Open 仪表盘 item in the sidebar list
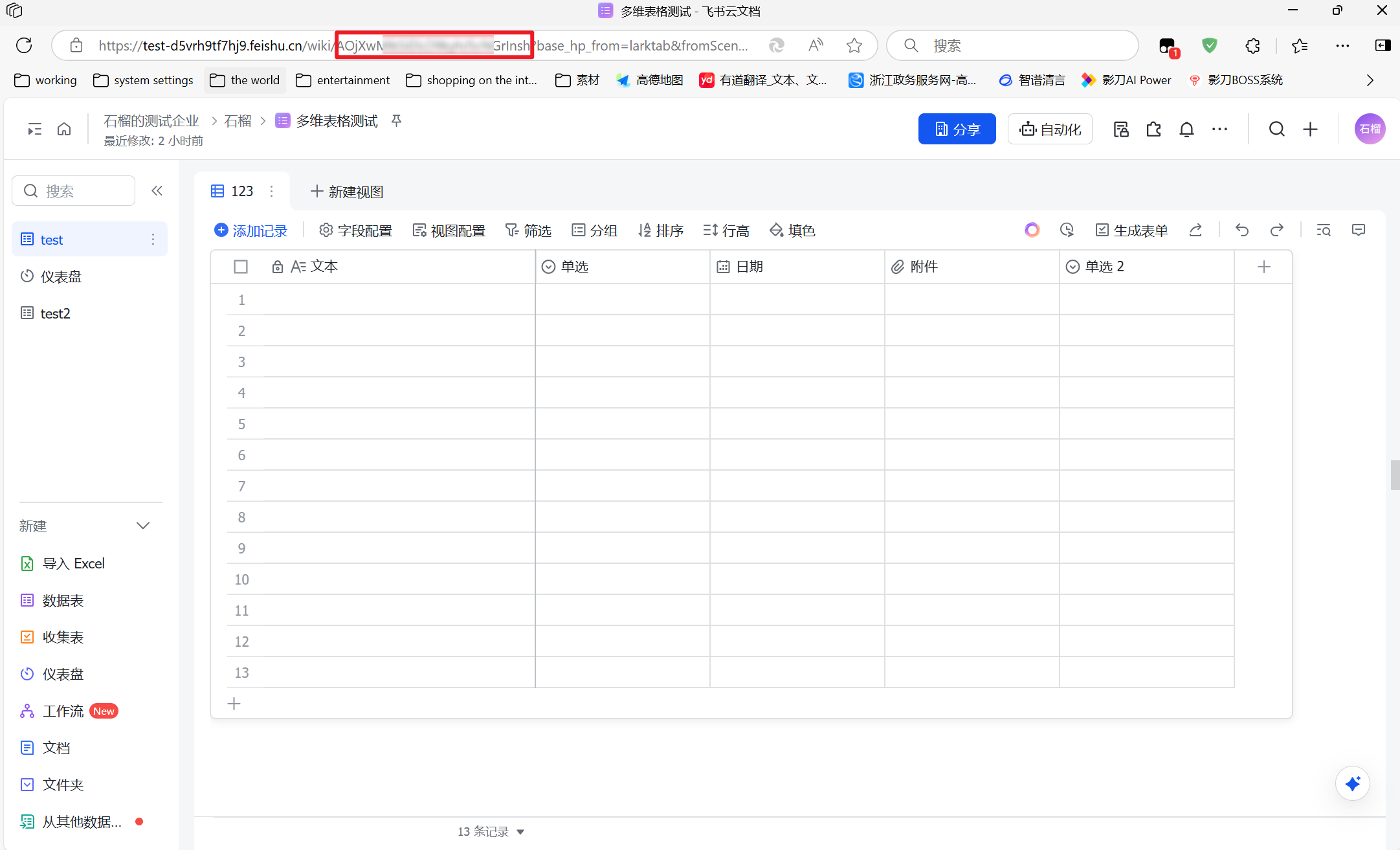 [61, 277]
